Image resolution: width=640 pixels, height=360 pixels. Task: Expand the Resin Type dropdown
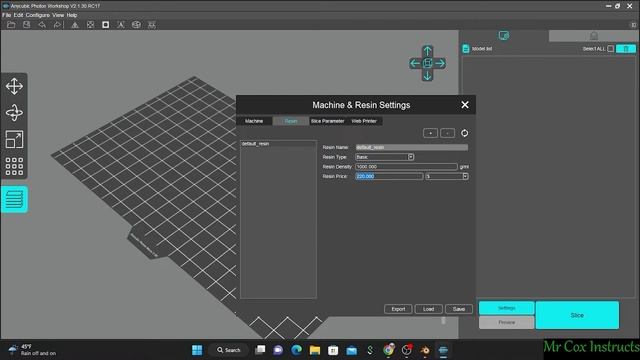(411, 157)
